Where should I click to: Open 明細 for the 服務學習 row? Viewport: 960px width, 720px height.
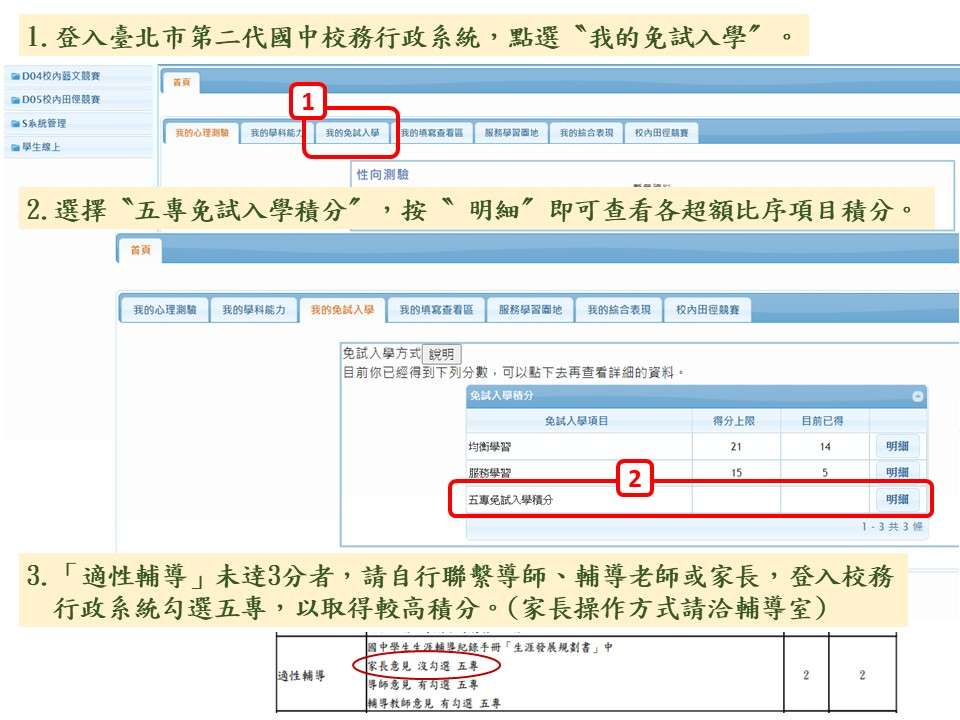(x=897, y=472)
